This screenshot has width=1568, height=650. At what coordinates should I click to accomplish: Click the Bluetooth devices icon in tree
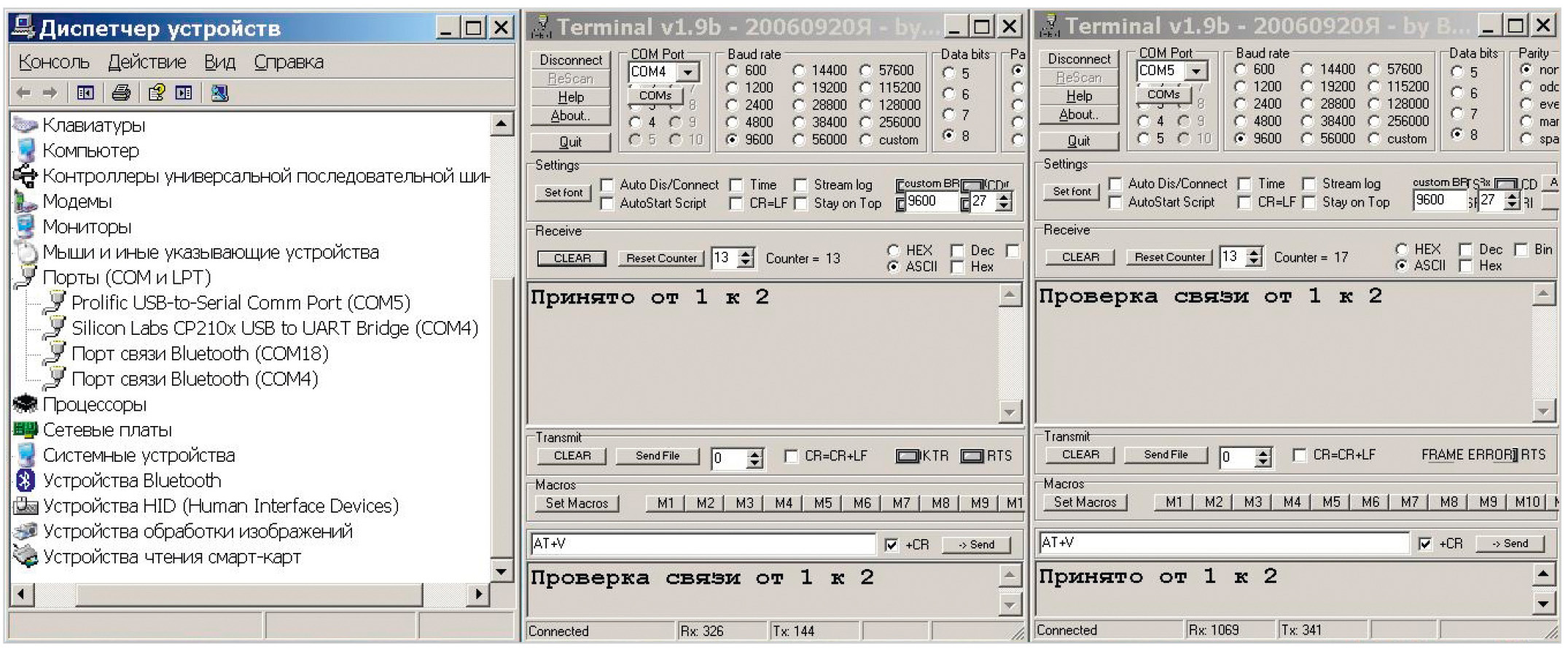click(26, 480)
